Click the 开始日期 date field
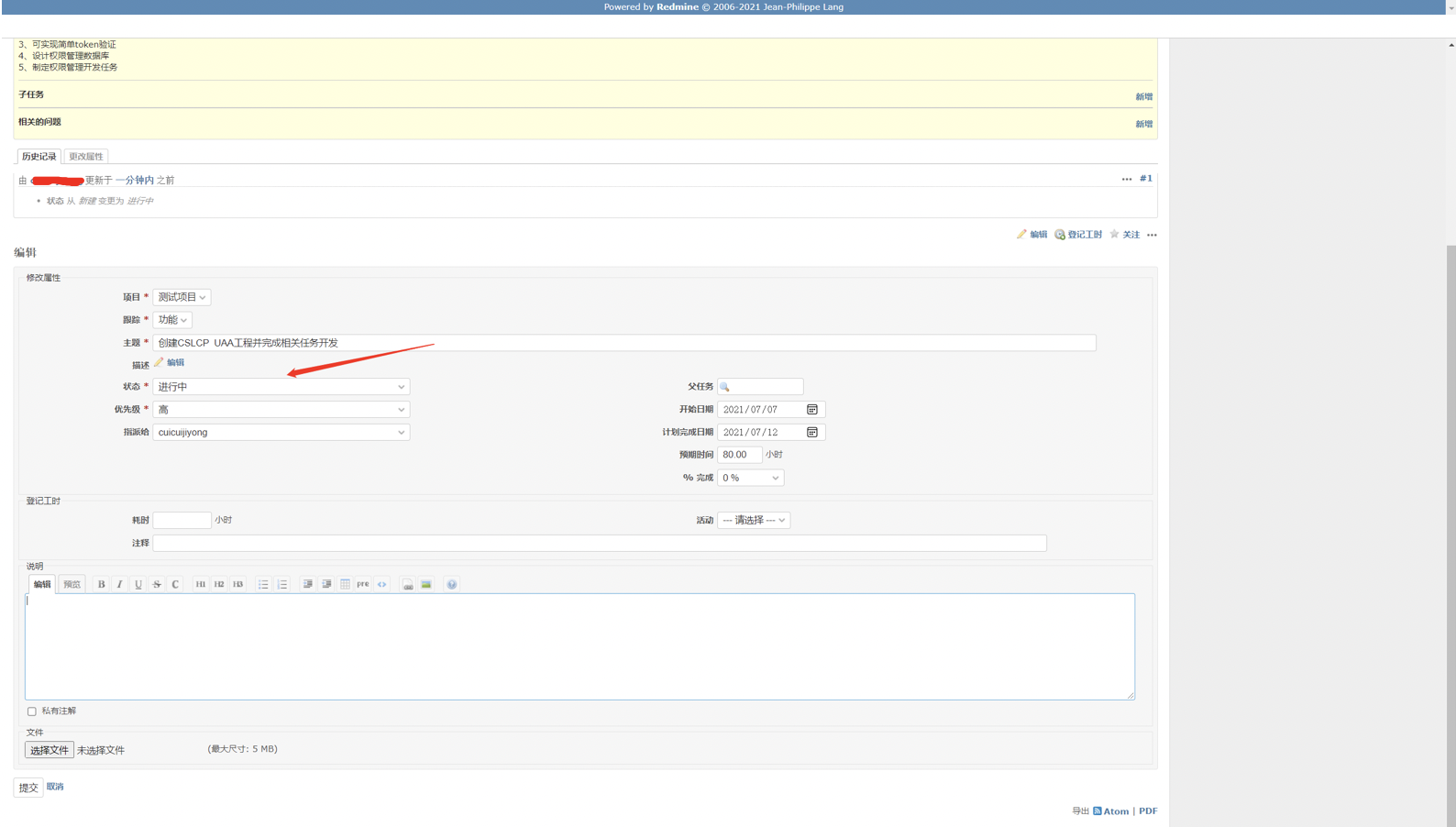Screen dimensions: 1456x827 tap(771, 410)
